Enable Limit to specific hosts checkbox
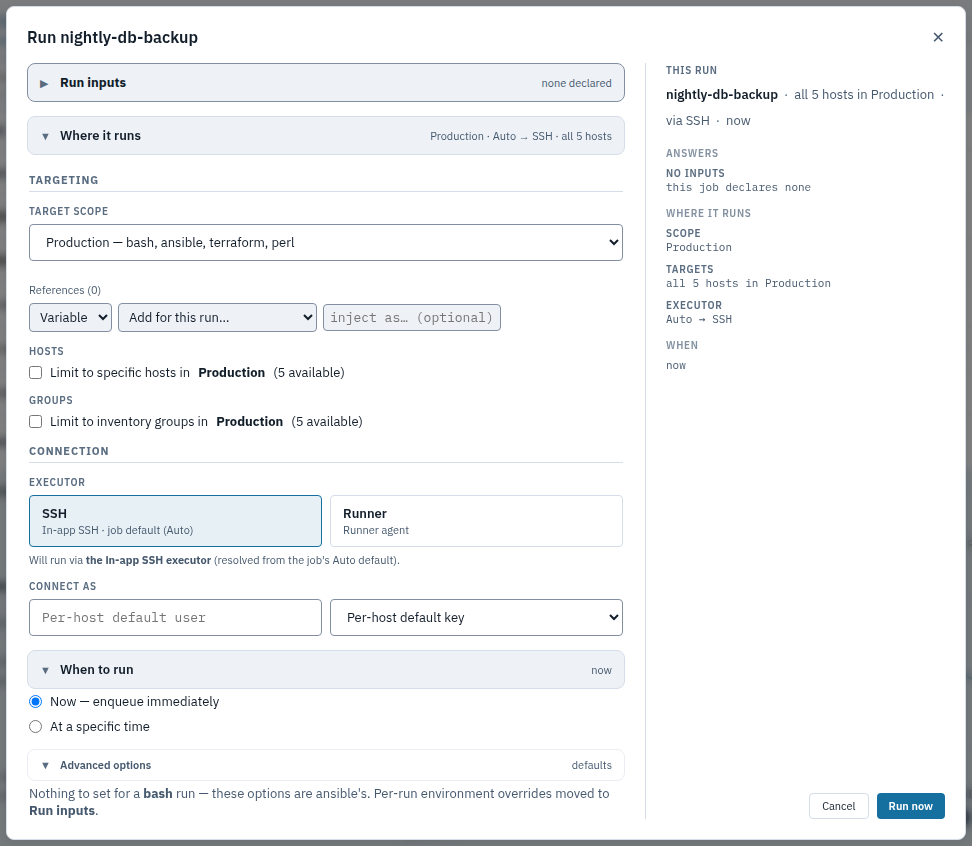This screenshot has width=972, height=846. 36,372
